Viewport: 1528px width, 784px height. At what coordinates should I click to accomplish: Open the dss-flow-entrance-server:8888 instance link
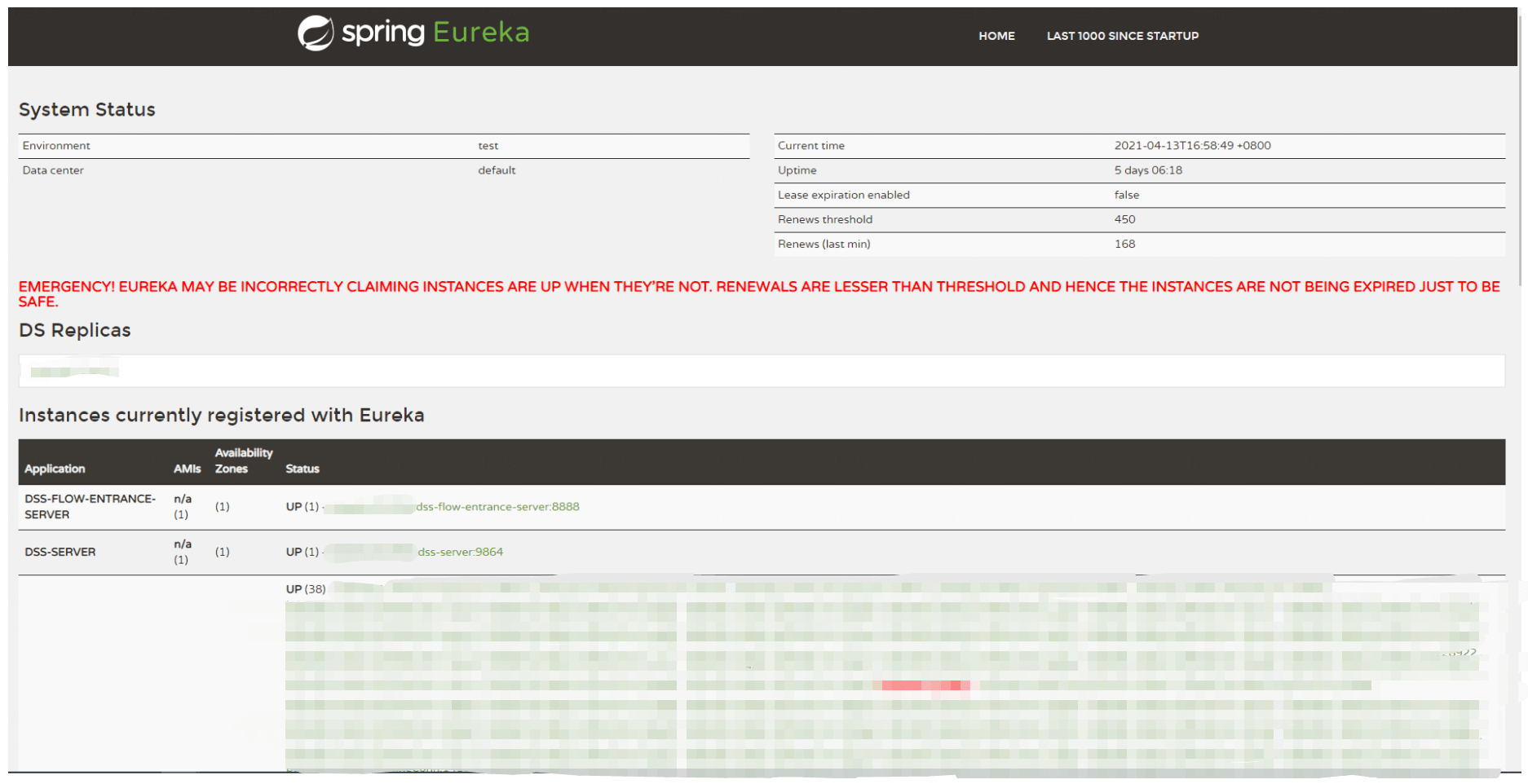pyautogui.click(x=497, y=507)
